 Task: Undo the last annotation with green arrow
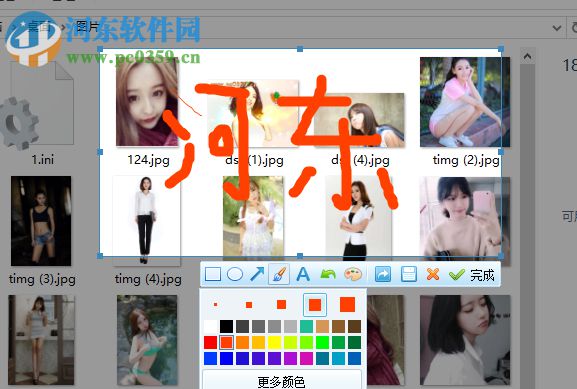pyautogui.click(x=328, y=275)
